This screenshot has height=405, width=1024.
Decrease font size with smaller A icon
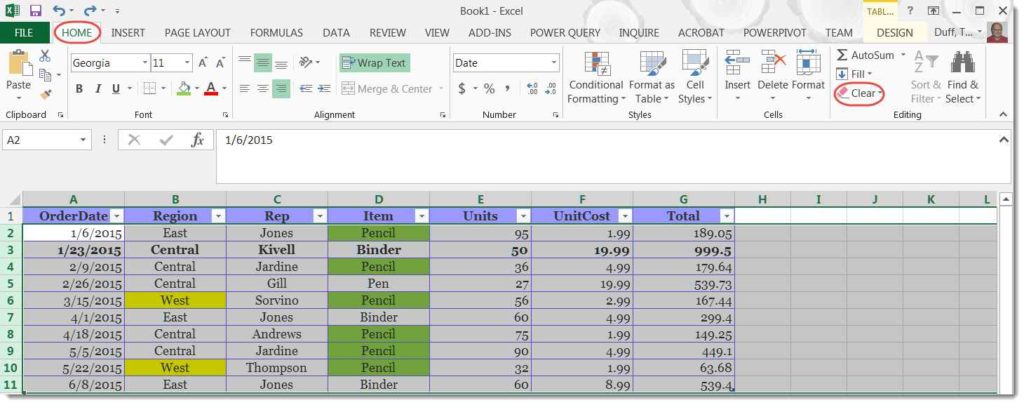(x=220, y=63)
